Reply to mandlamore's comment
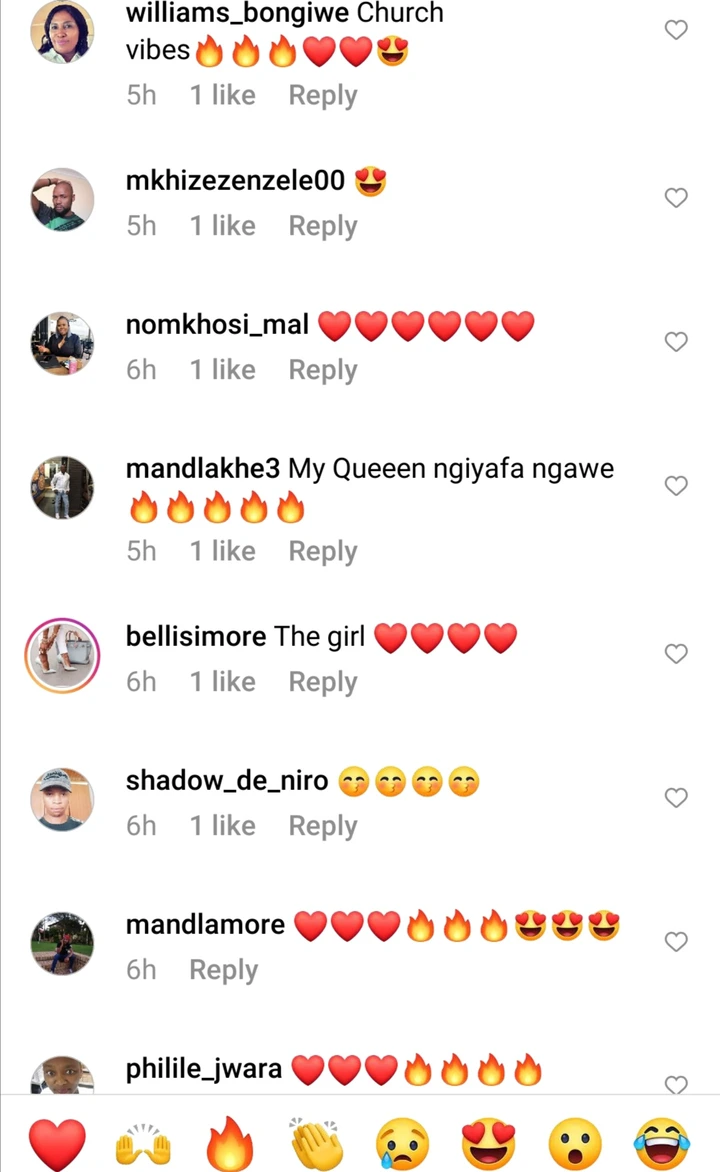This screenshot has height=1172, width=720. (224, 969)
